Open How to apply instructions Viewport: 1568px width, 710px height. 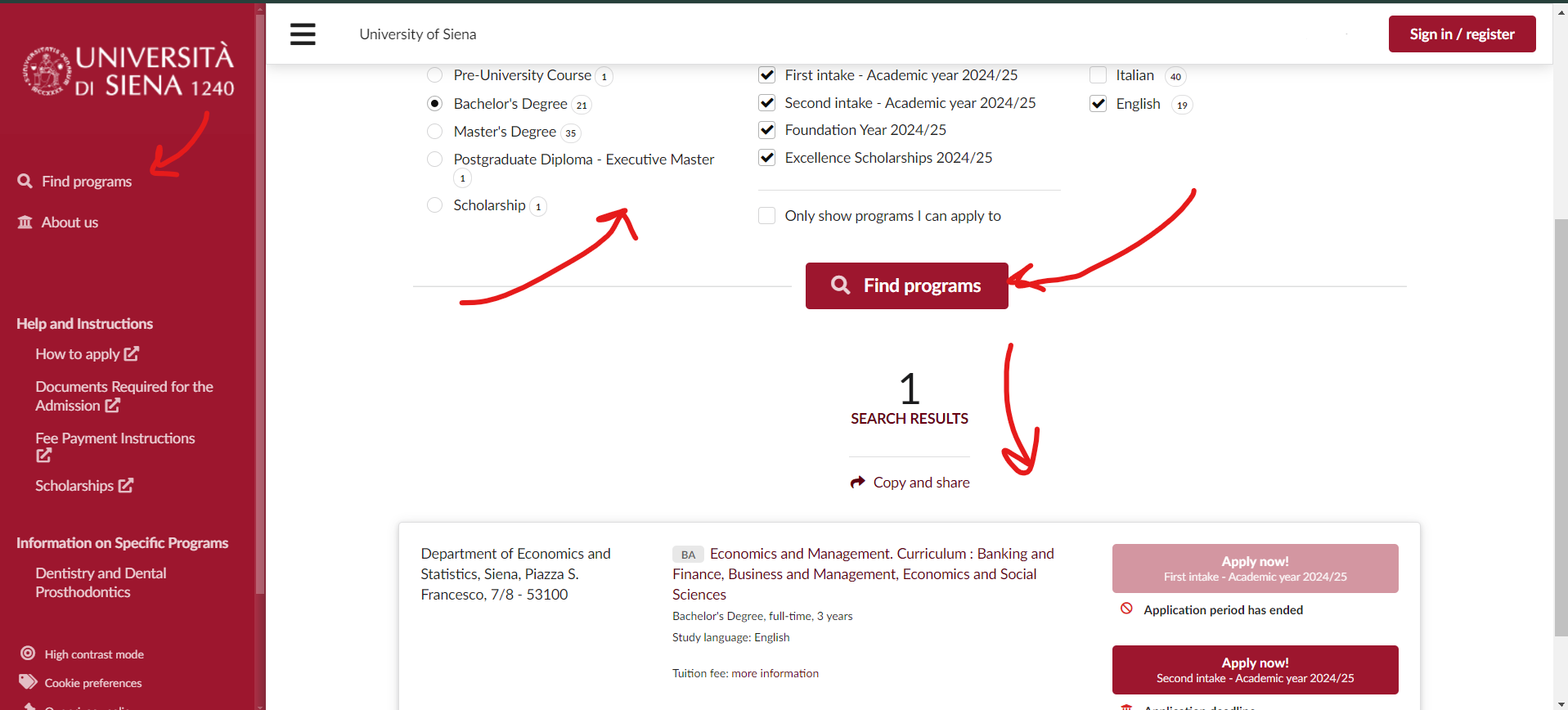[78, 354]
